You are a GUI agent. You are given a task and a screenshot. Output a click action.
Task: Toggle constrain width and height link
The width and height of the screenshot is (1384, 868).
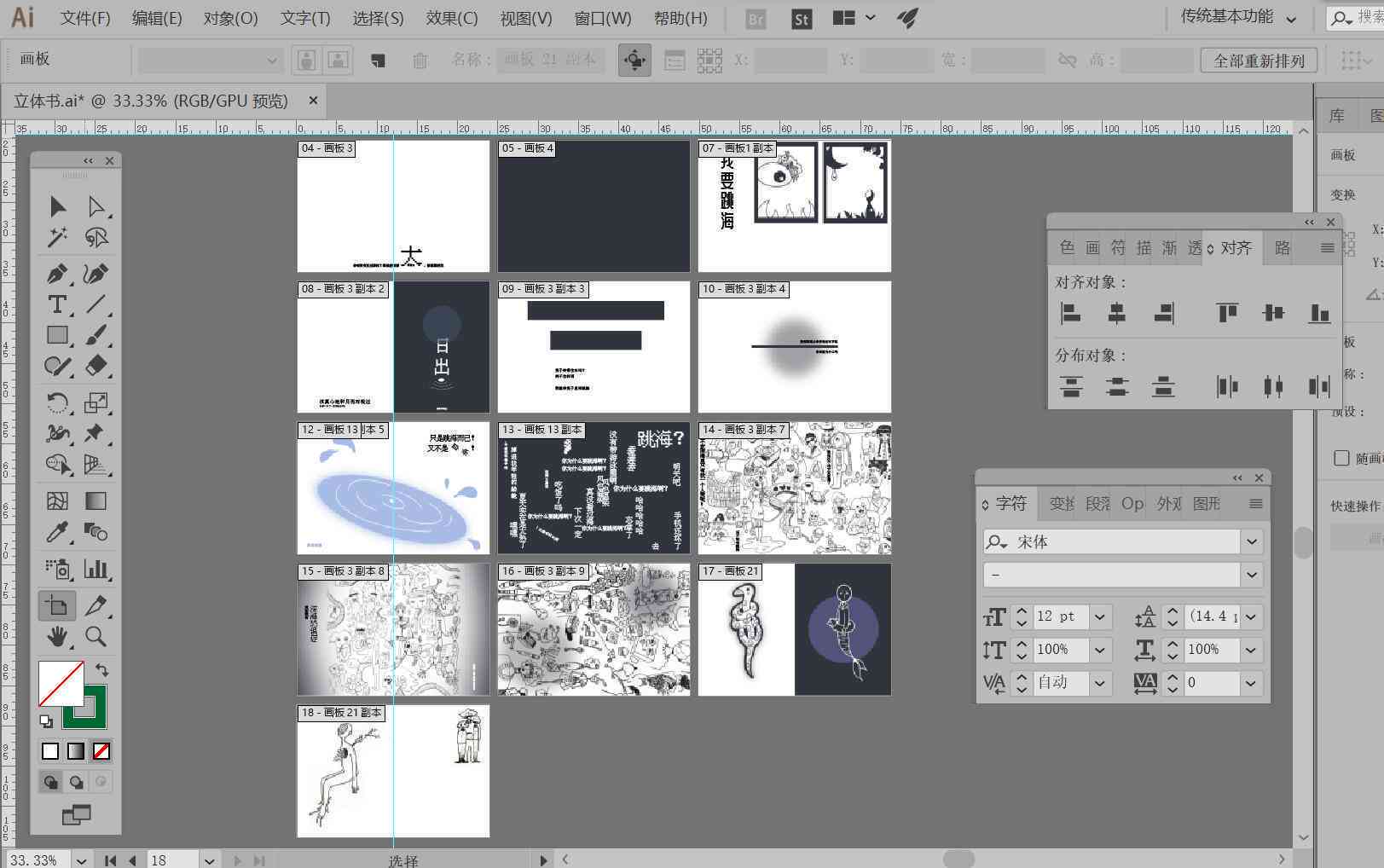tap(1067, 60)
